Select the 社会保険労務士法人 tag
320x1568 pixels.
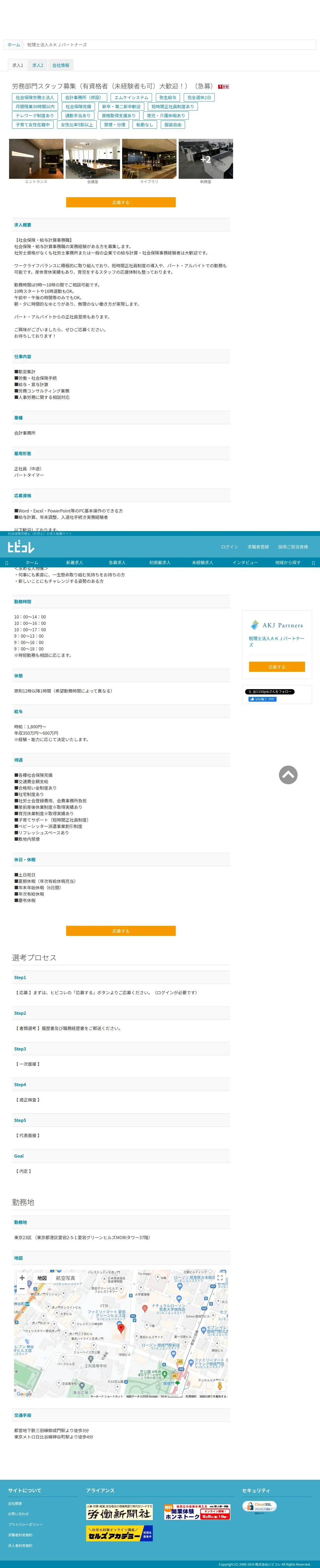[x=35, y=97]
